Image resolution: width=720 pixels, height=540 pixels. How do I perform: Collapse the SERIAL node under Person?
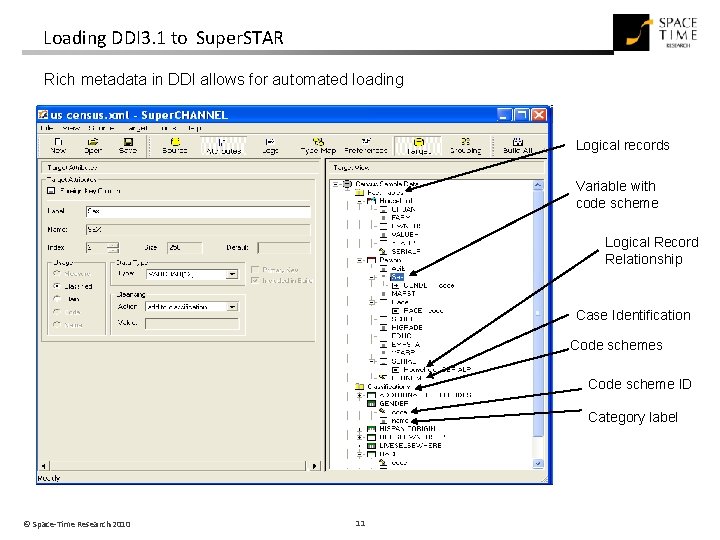[372, 361]
